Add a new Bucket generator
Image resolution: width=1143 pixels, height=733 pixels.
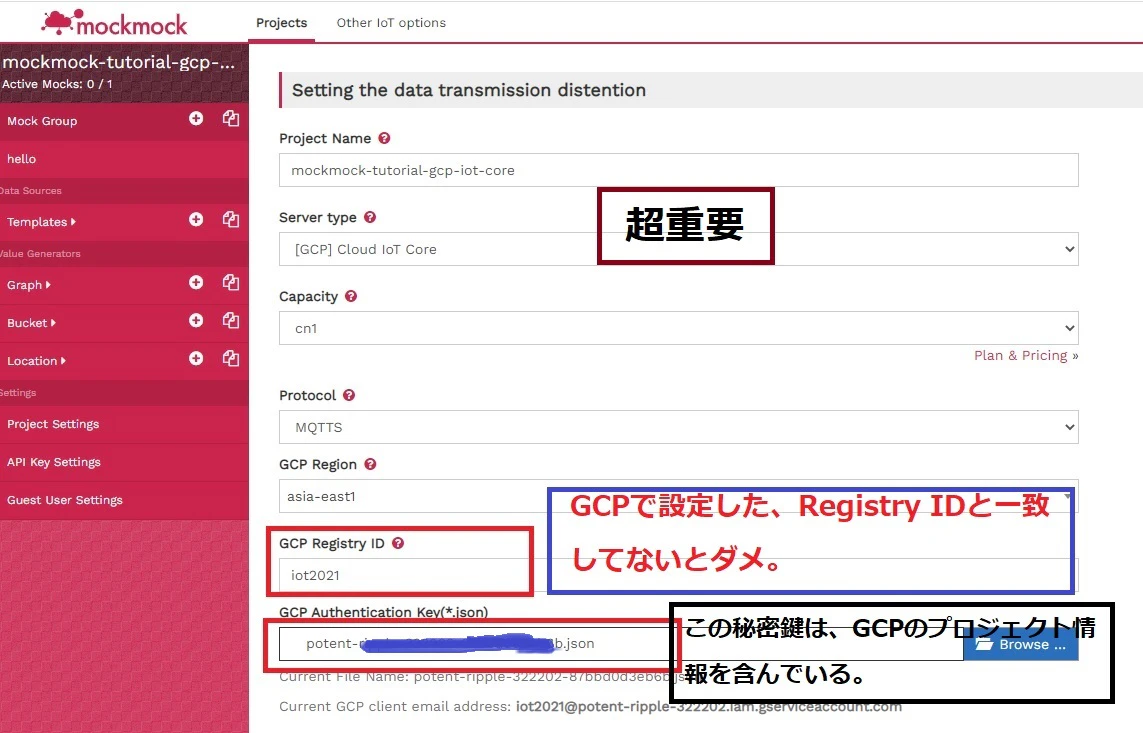(196, 320)
